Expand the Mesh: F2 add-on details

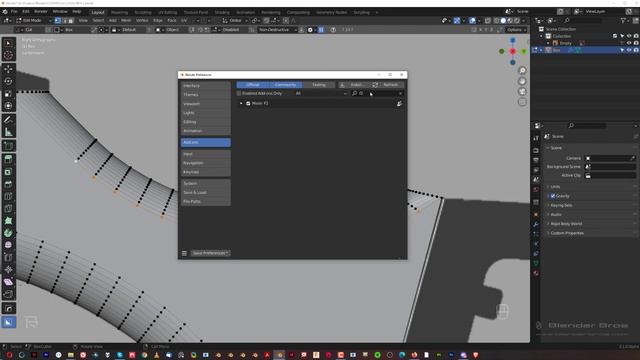pos(241,104)
